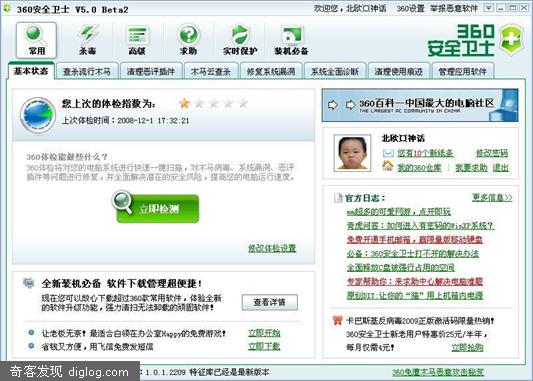533x381 pixels.
Task: Click the fifth grey rating star
Action: [243, 103]
